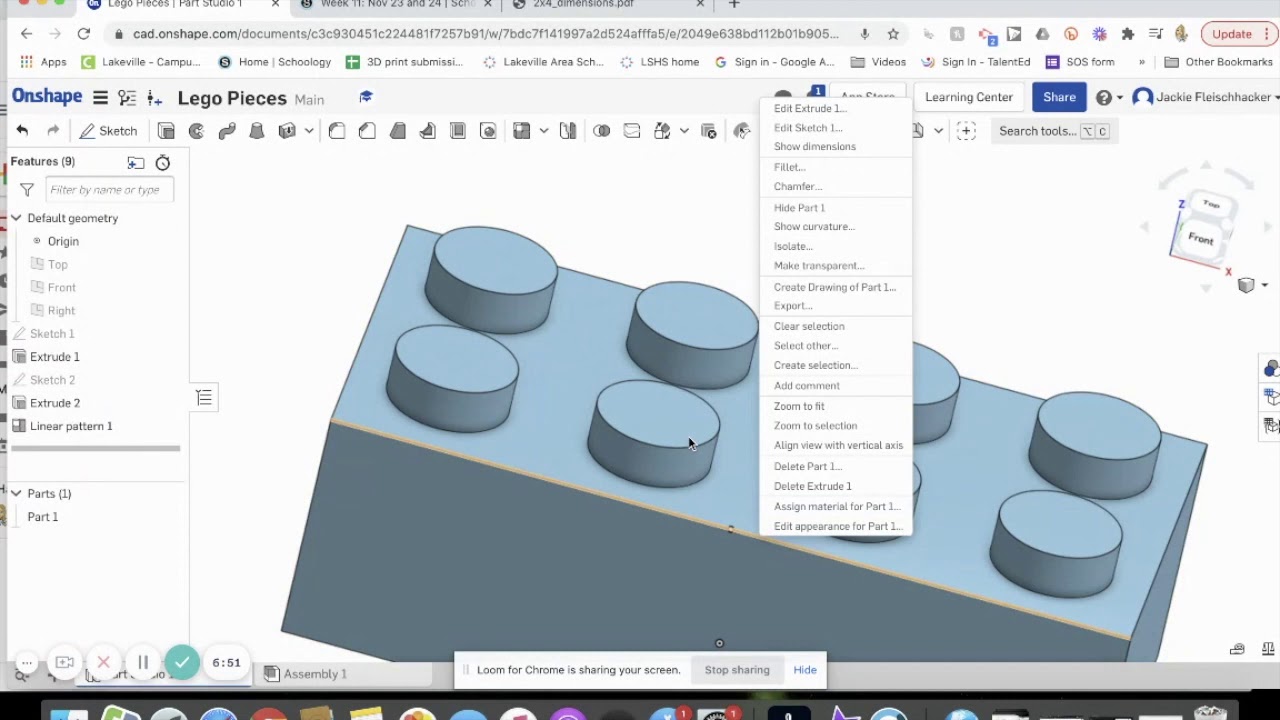1280x720 pixels.
Task: Start a new Sketch
Action: point(108,131)
